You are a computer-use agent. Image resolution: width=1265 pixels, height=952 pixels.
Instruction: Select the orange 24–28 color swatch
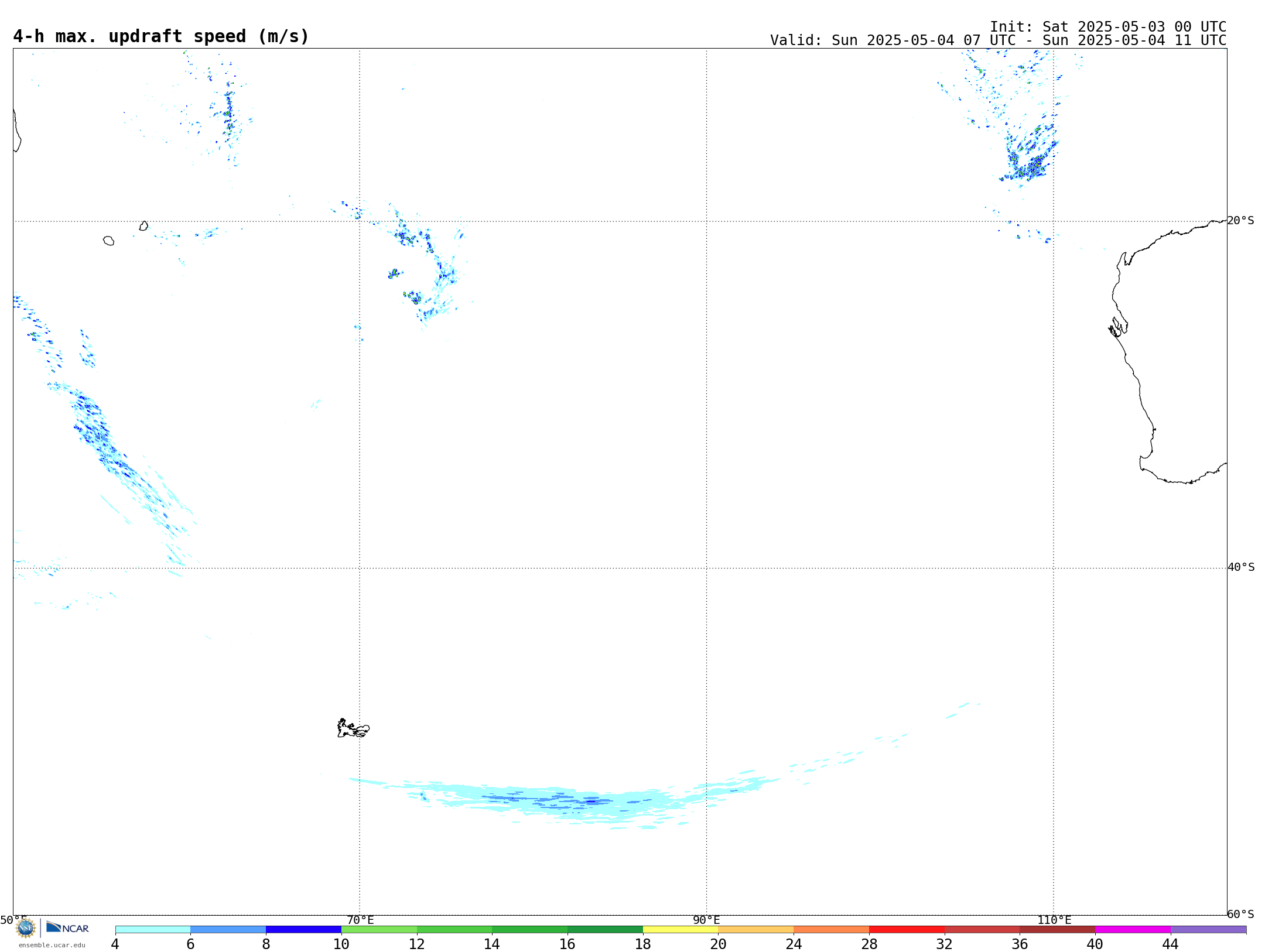[832, 929]
